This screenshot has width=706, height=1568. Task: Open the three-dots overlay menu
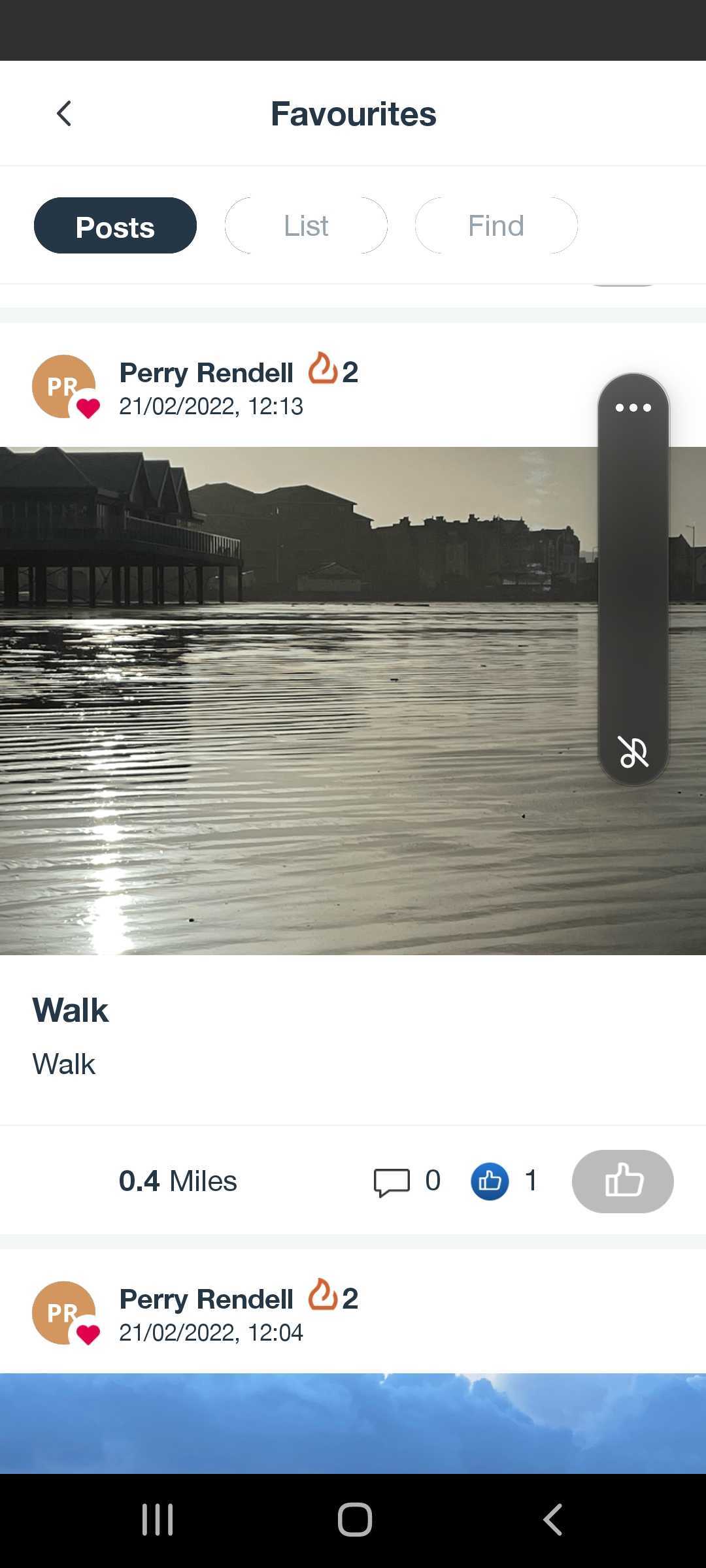coord(633,408)
